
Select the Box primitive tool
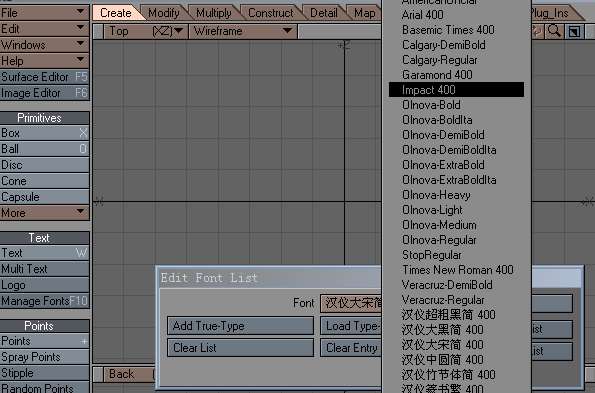pyautogui.click(x=45, y=133)
